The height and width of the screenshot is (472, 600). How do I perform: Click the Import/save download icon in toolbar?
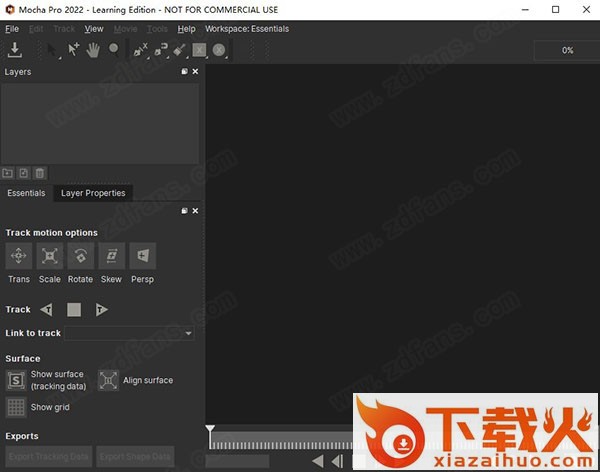coord(15,50)
